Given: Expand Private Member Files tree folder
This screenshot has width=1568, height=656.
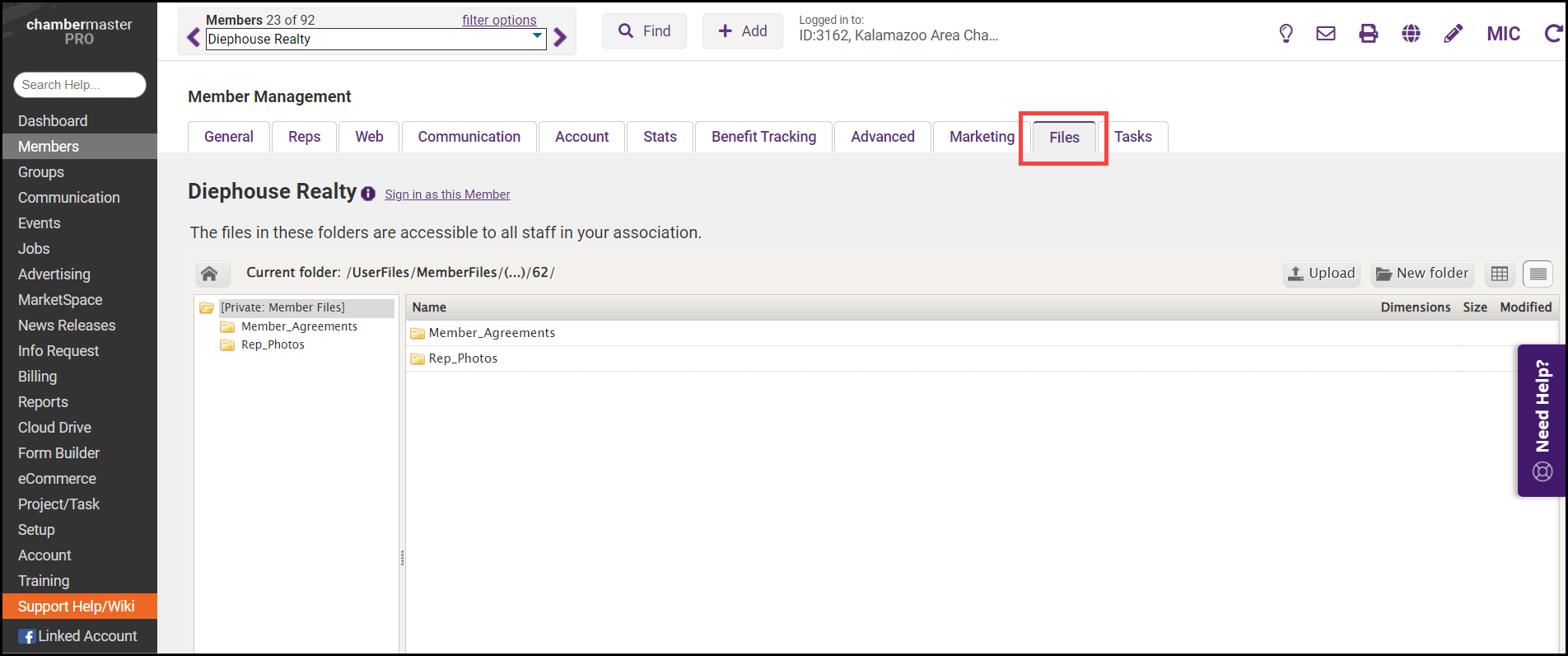Looking at the screenshot, I should click(207, 308).
